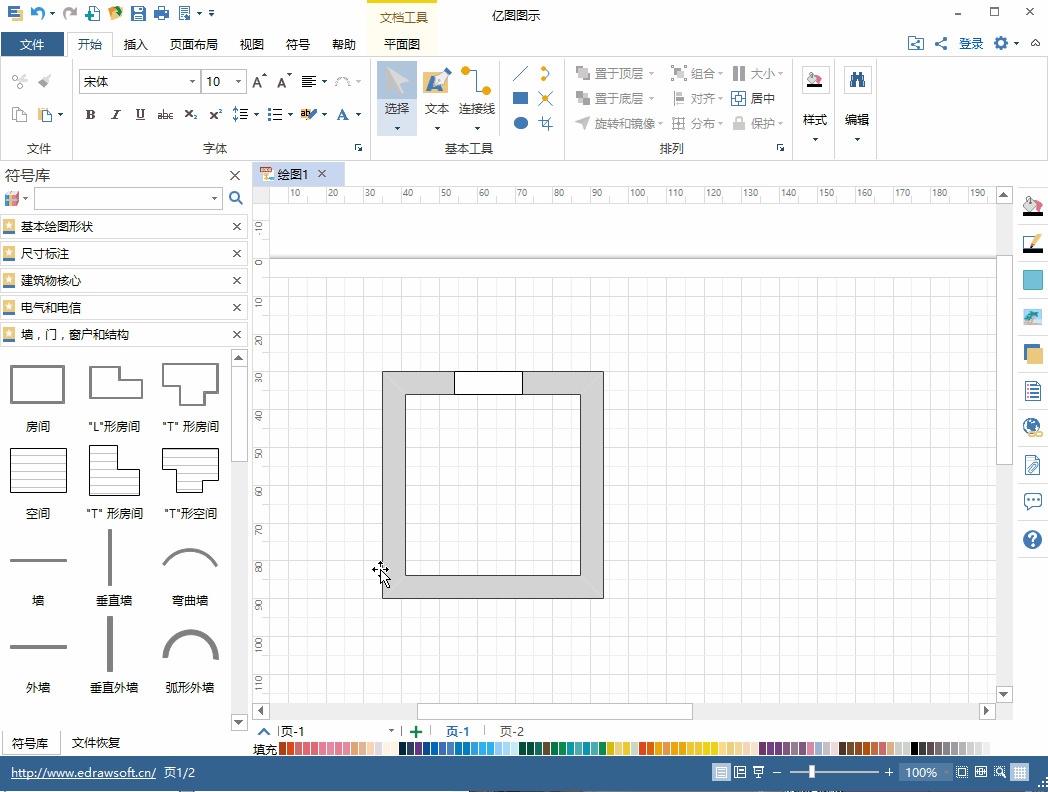The width and height of the screenshot is (1048, 792).
Task: Select the crop tool icon
Action: pyautogui.click(x=545, y=123)
